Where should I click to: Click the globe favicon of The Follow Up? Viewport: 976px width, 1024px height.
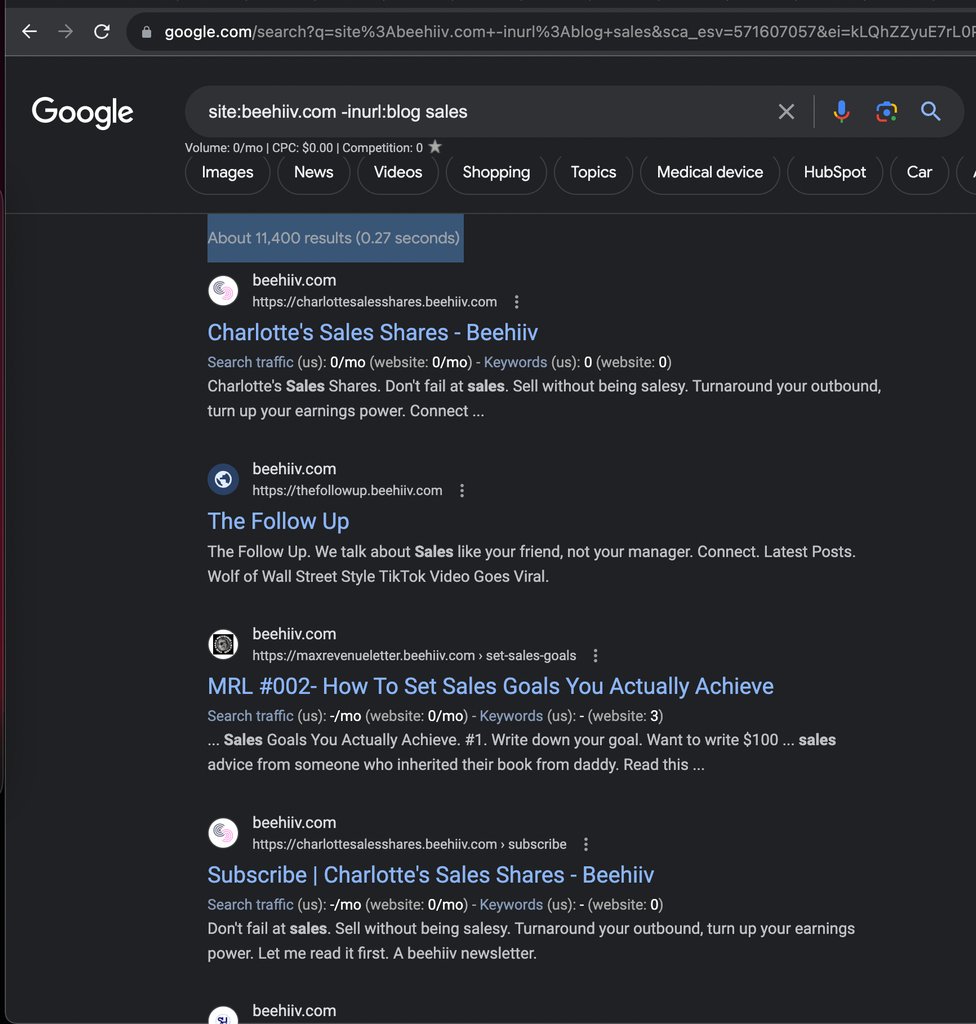point(223,479)
